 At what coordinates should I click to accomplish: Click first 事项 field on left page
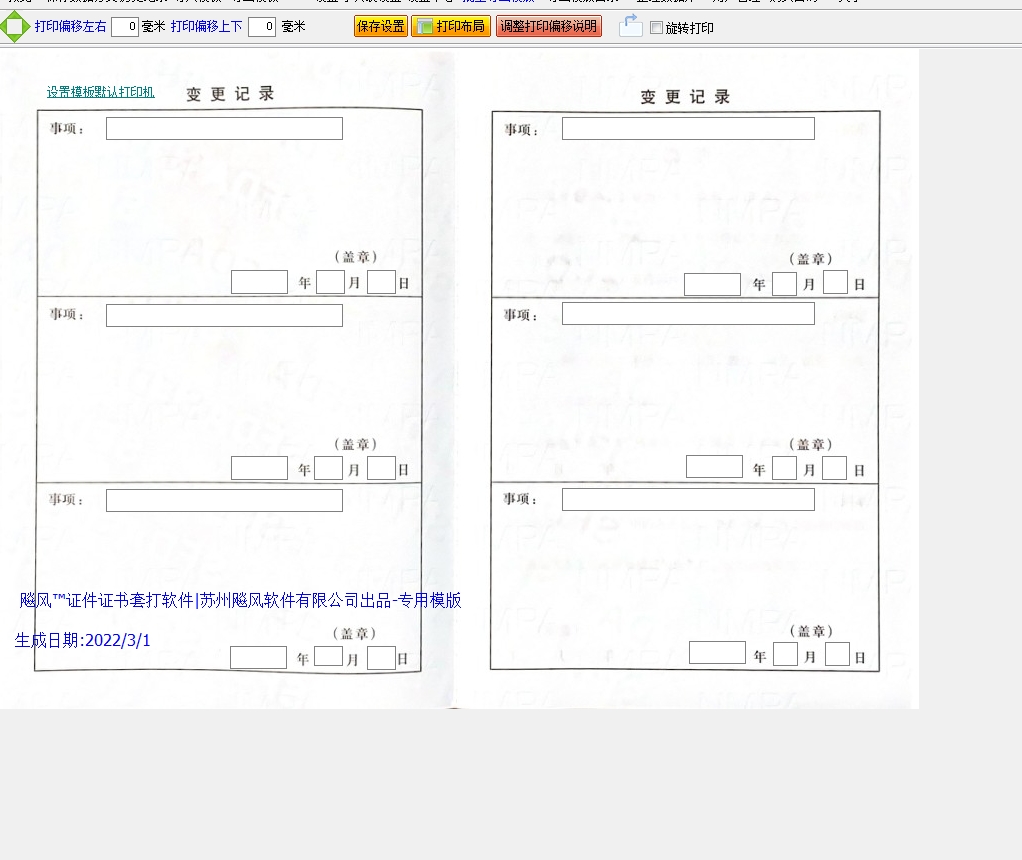[x=224, y=129]
